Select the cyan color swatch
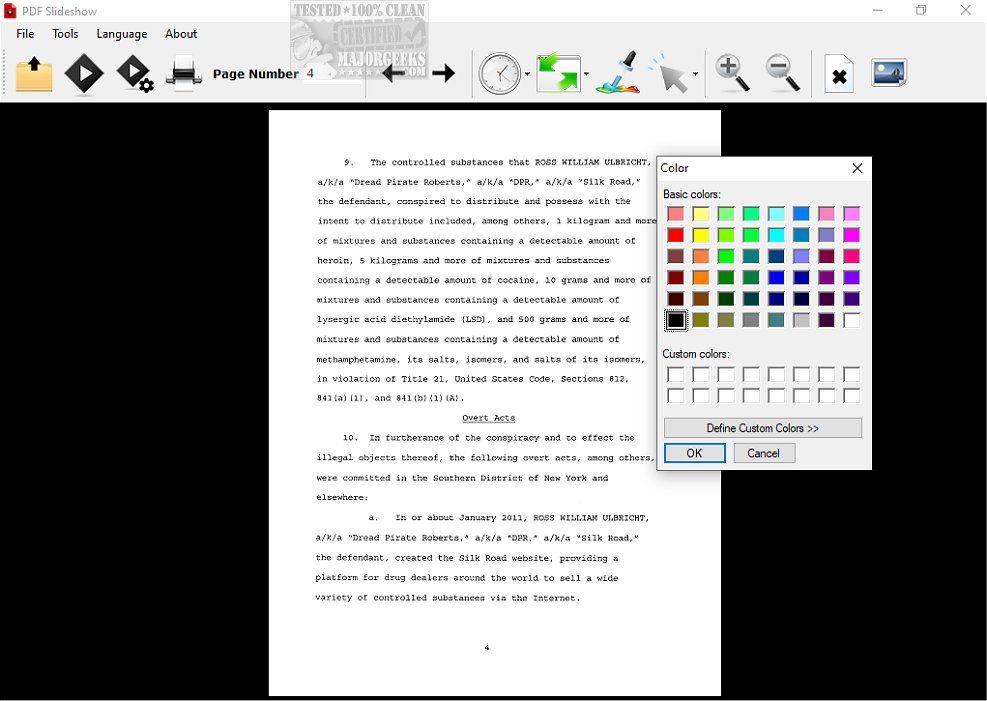The height and width of the screenshot is (701, 987). point(776,235)
